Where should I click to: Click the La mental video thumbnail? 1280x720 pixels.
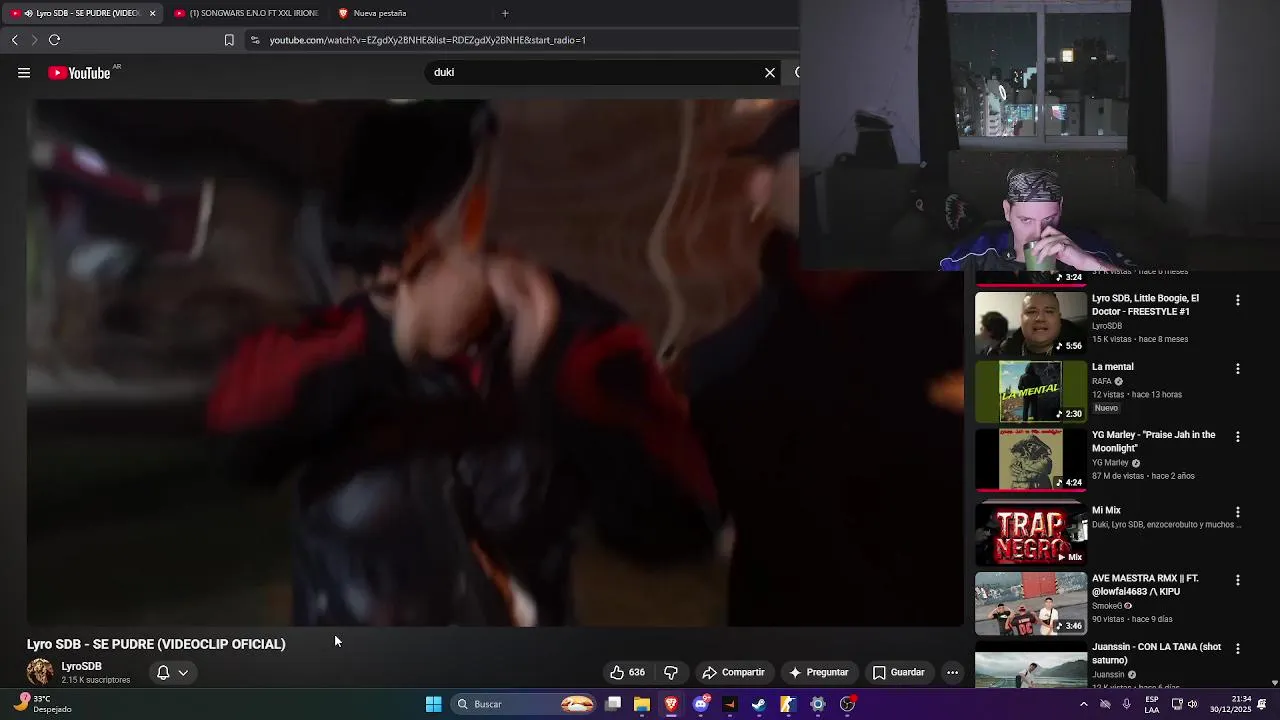pyautogui.click(x=1030, y=391)
